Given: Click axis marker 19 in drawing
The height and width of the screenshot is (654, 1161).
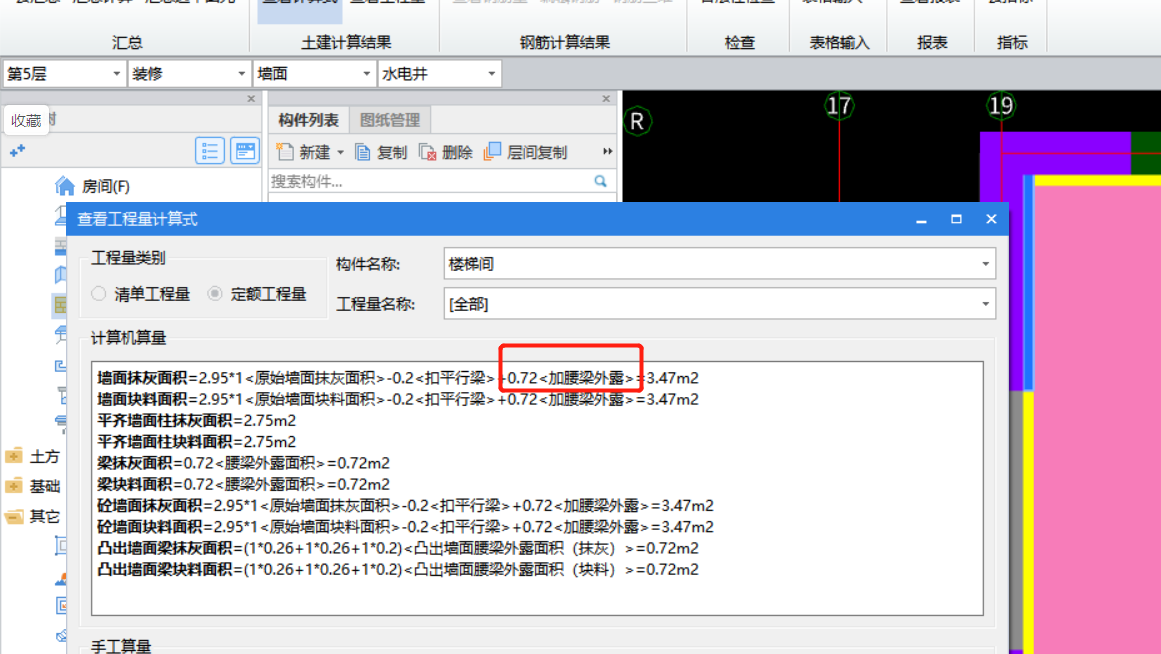Looking at the screenshot, I should point(1001,106).
